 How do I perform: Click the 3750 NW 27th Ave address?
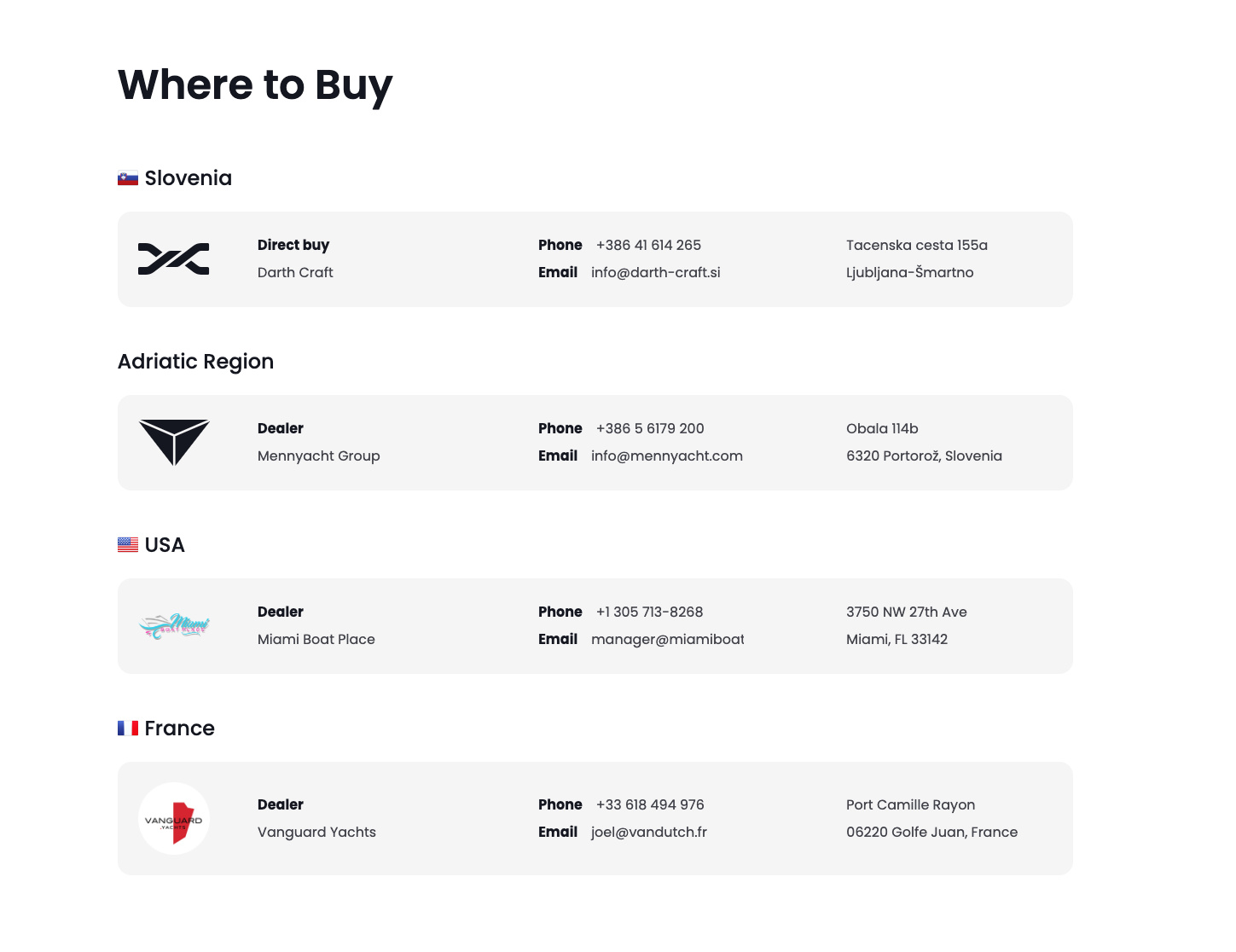(906, 612)
